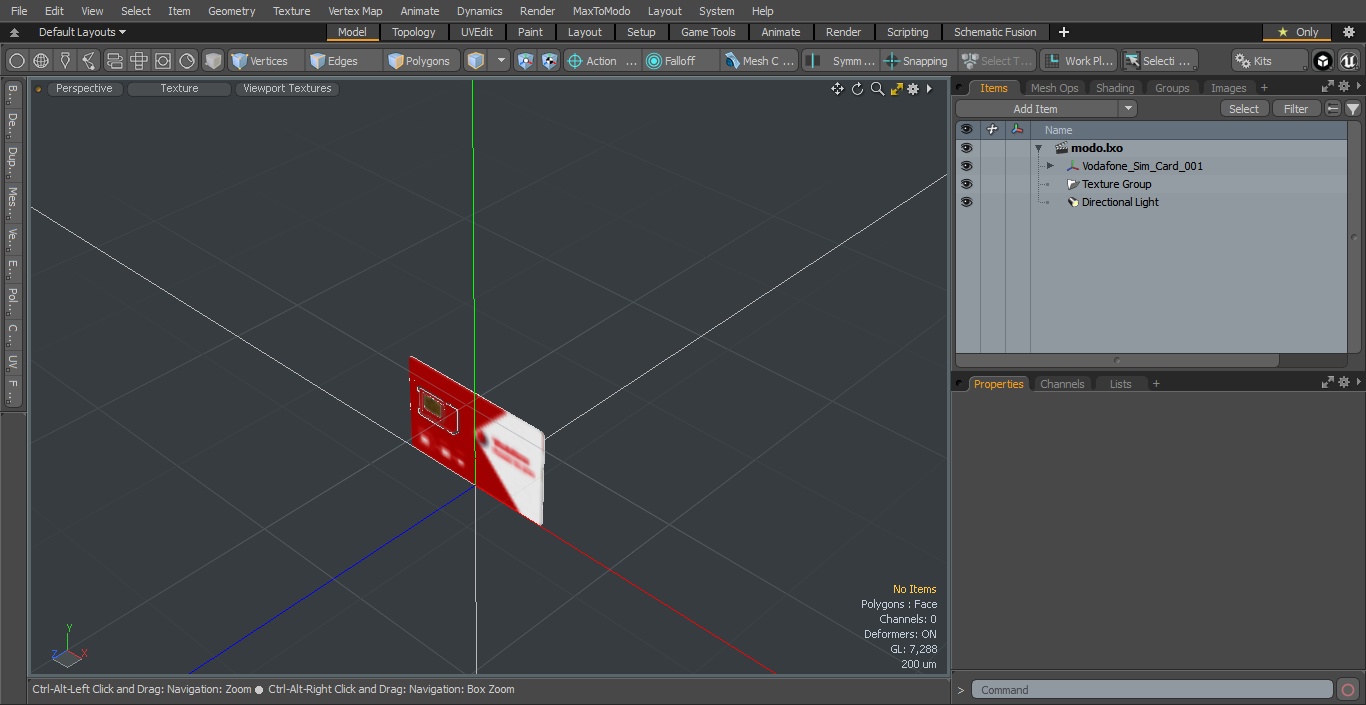Open viewport settings gear icon

(x=913, y=89)
